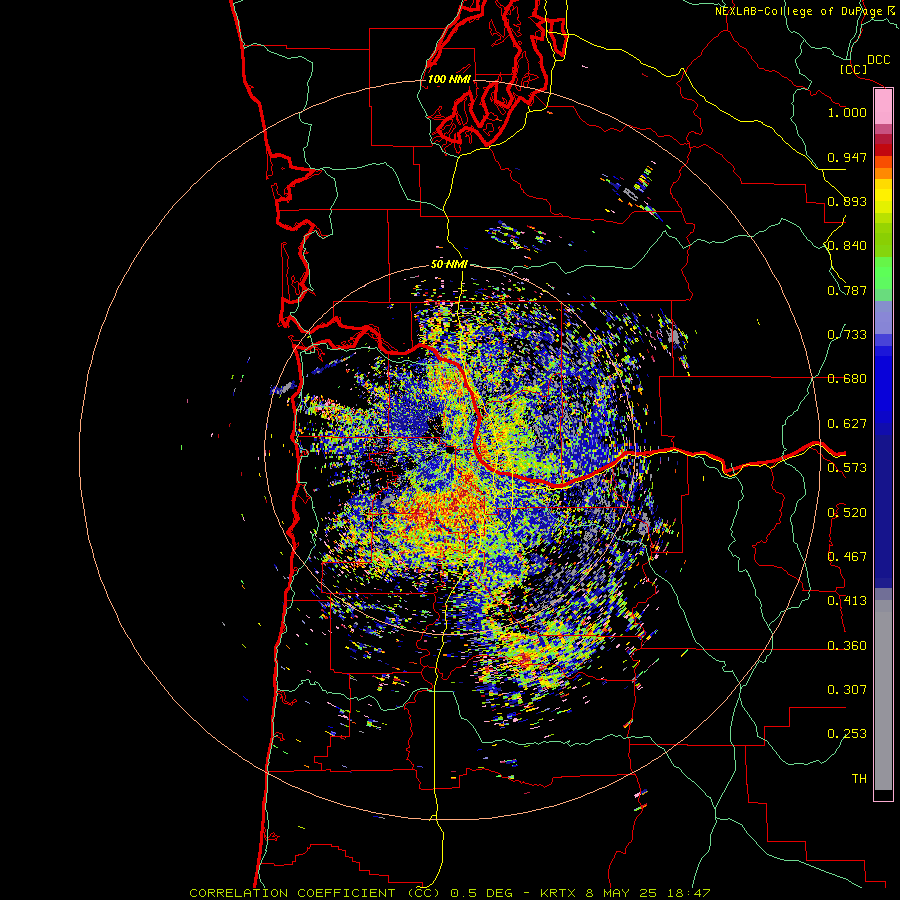Click the 0.893 color scale value

coord(847,201)
